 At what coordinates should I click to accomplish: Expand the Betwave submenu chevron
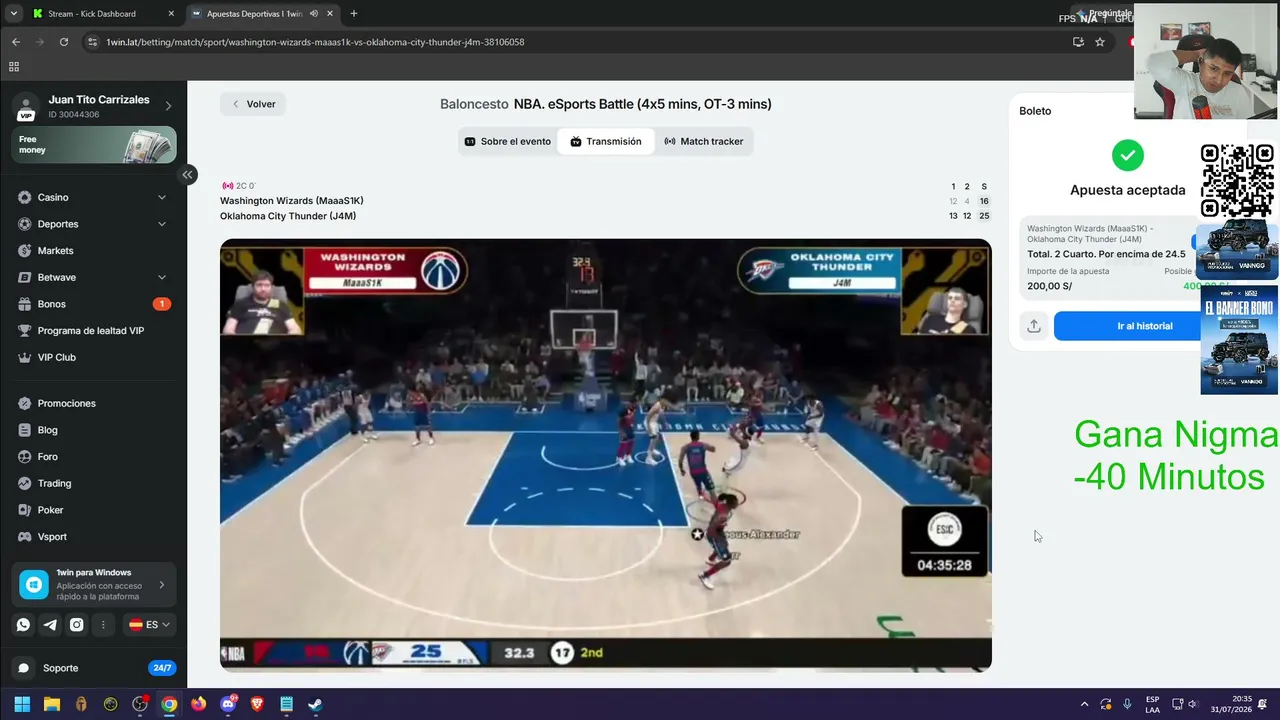(x=162, y=277)
